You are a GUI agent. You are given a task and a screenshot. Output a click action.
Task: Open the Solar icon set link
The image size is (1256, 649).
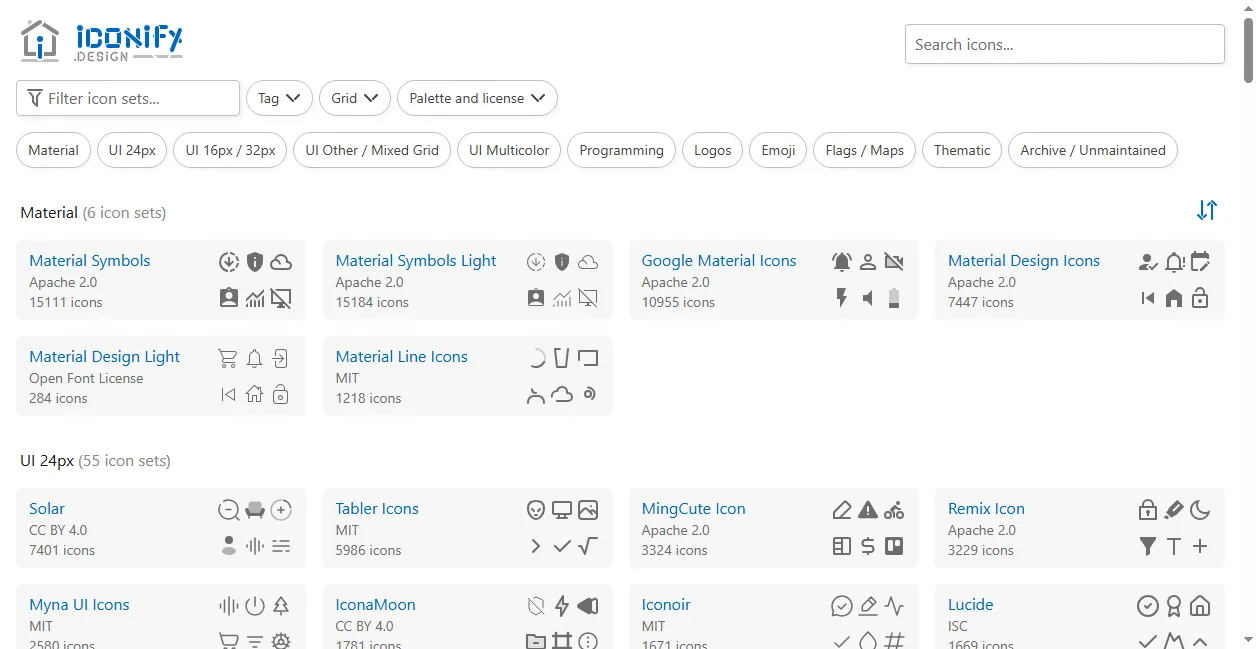point(47,509)
